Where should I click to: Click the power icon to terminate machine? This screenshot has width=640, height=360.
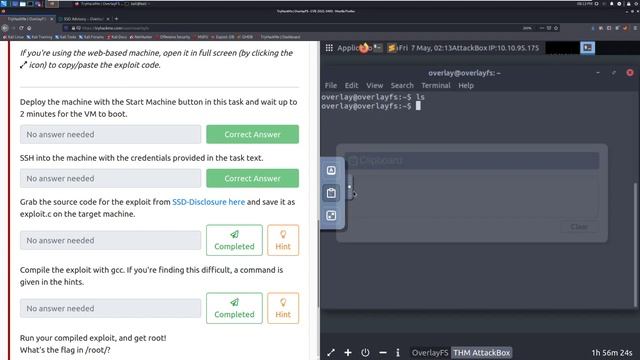[365, 353]
